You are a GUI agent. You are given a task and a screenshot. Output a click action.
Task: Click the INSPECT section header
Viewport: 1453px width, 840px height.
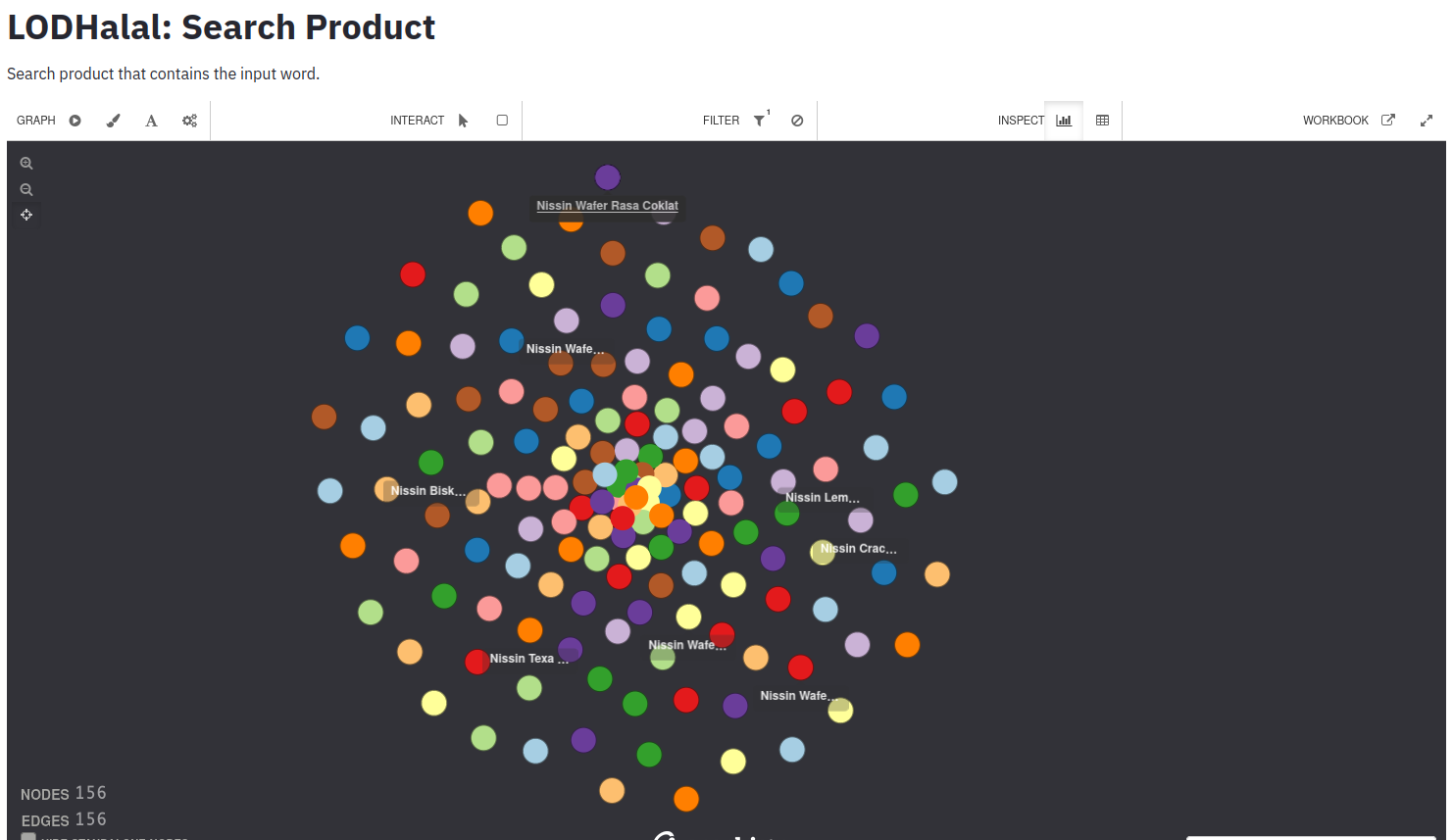(x=1020, y=120)
